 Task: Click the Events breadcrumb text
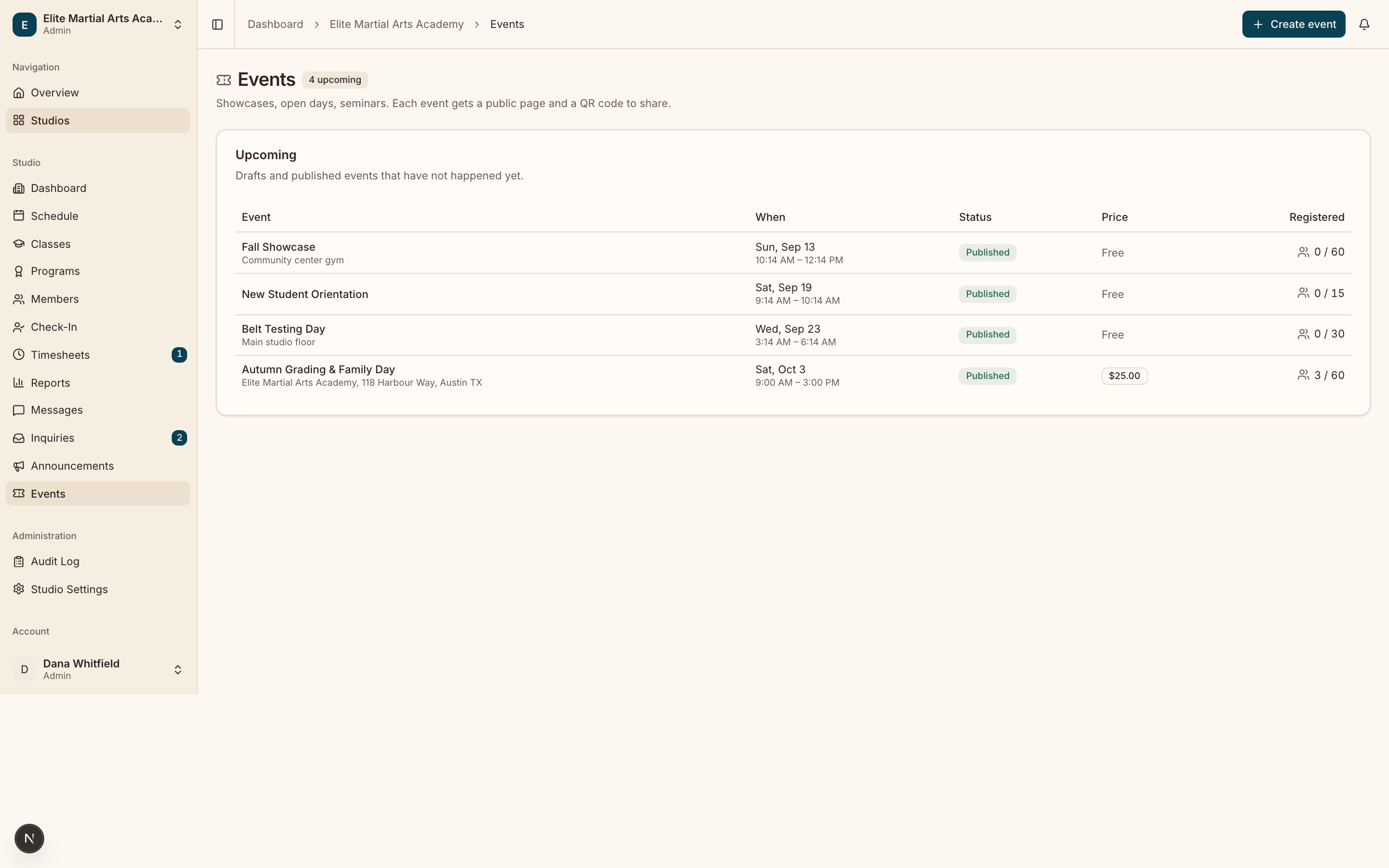coord(507,24)
